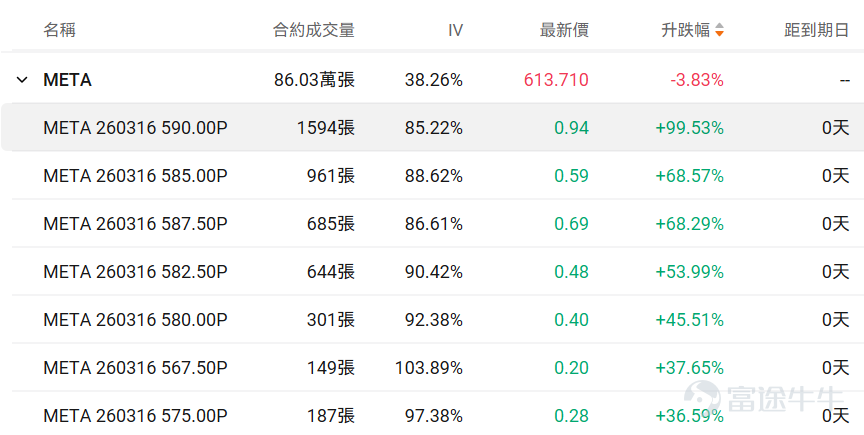Click 0天 expiry in 582.50P row
This screenshot has height=435, width=864.
pos(836,272)
